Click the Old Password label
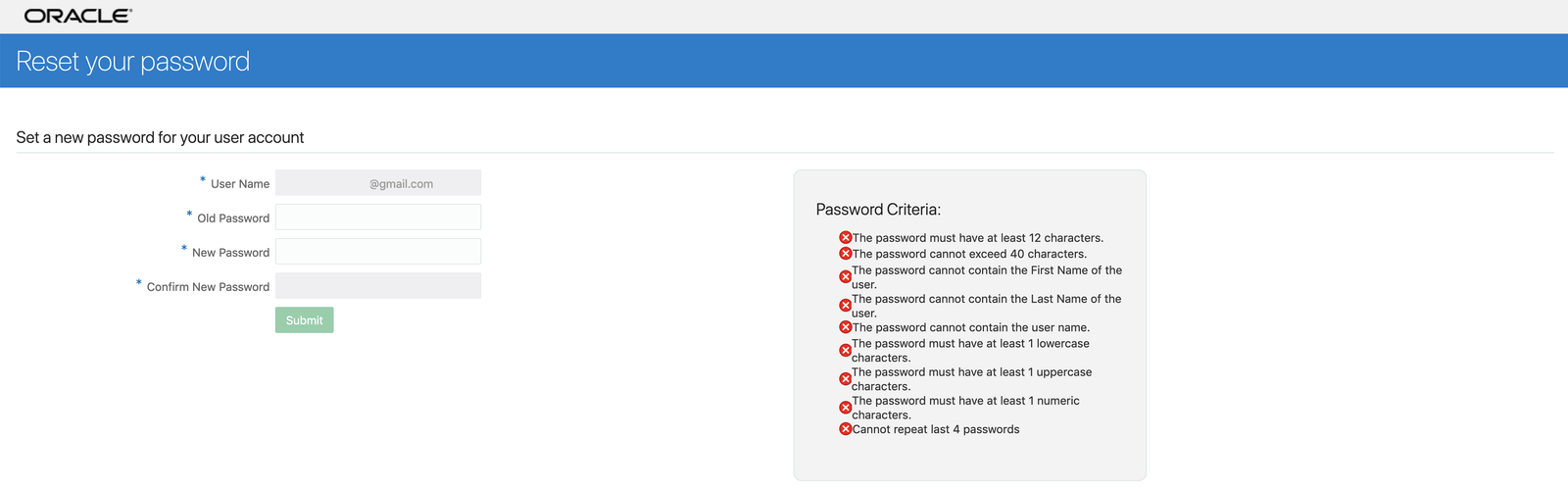 pos(232,219)
